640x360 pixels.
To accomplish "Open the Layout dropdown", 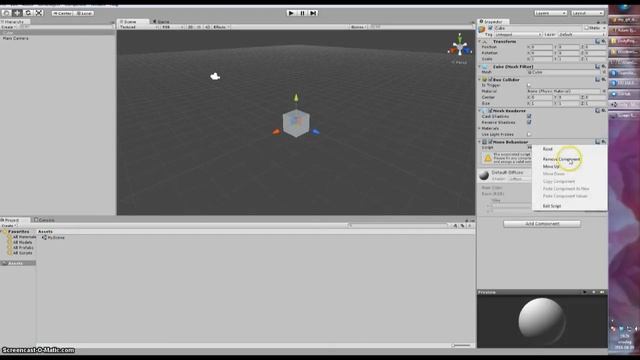I will (x=587, y=13).
